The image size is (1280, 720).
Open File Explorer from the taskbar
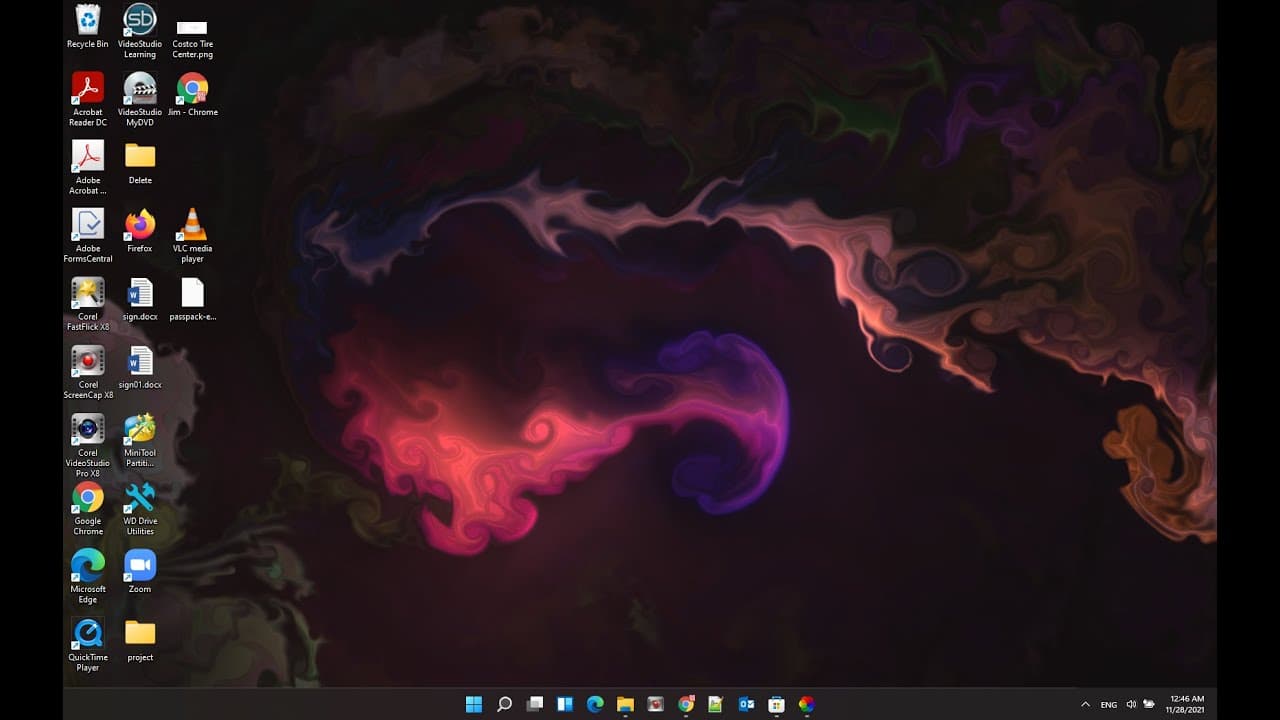(625, 704)
